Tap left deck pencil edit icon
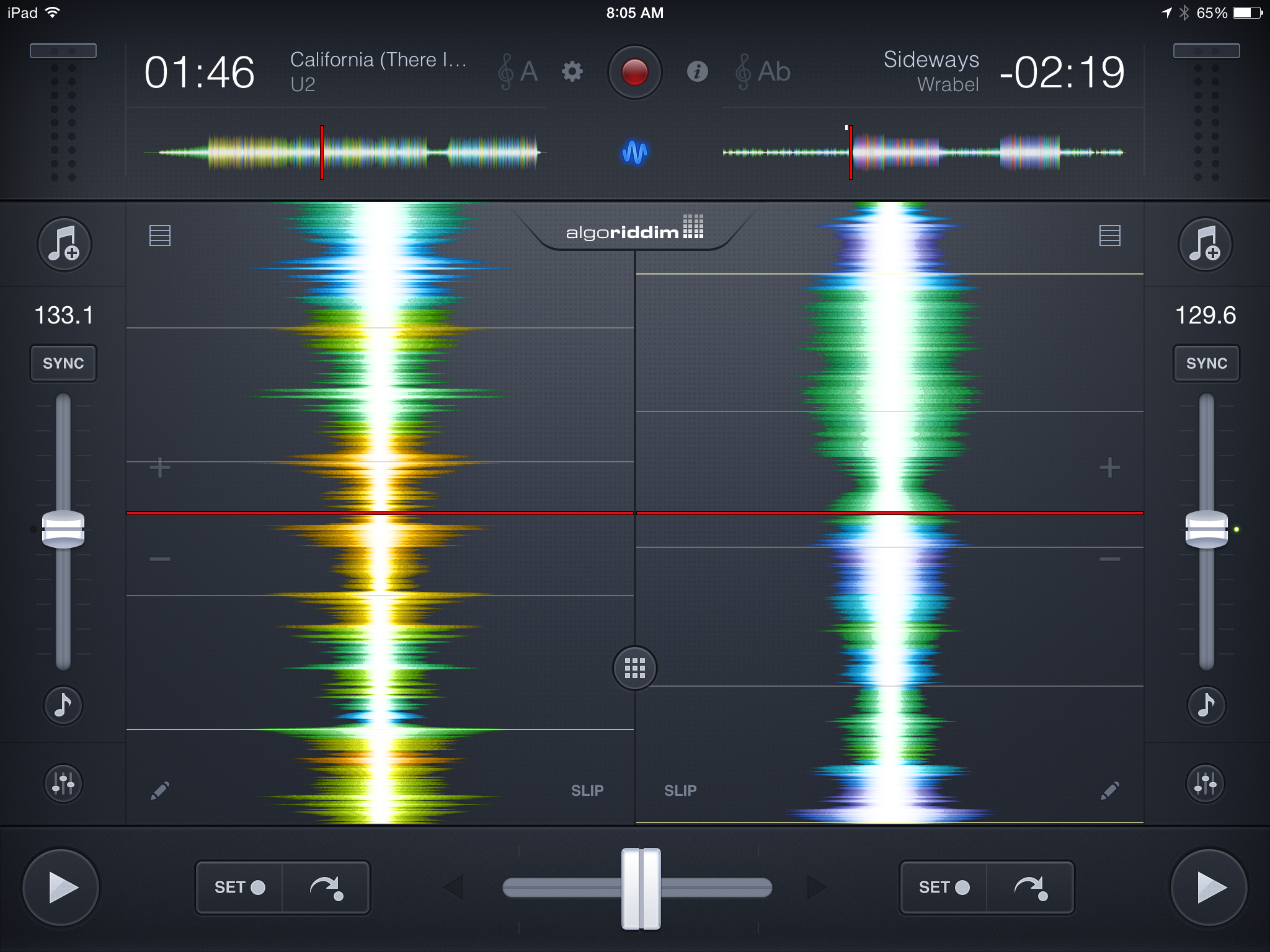1270x952 pixels. (160, 790)
